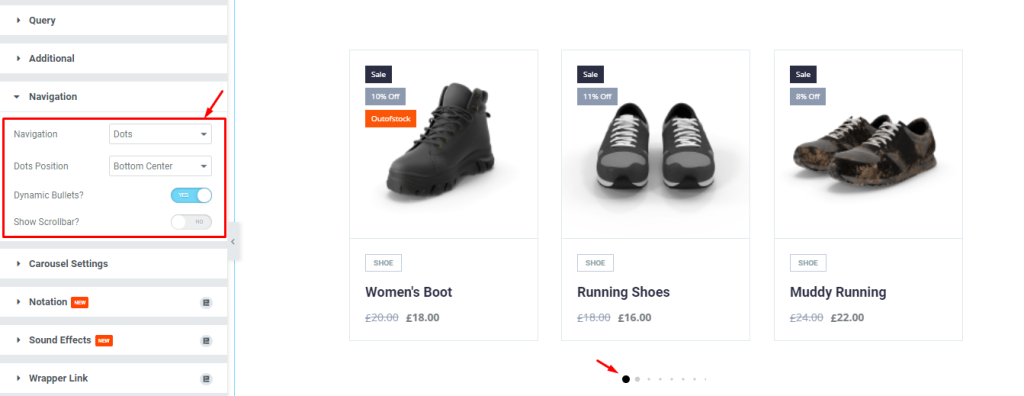Click the Women's Boot product image
The image size is (1024, 396).
coord(443,144)
